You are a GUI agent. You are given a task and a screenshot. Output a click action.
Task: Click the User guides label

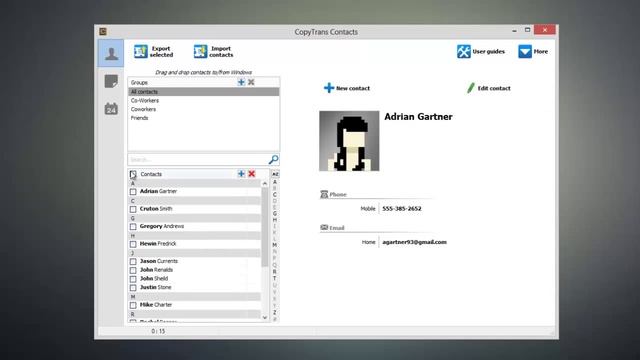click(489, 51)
